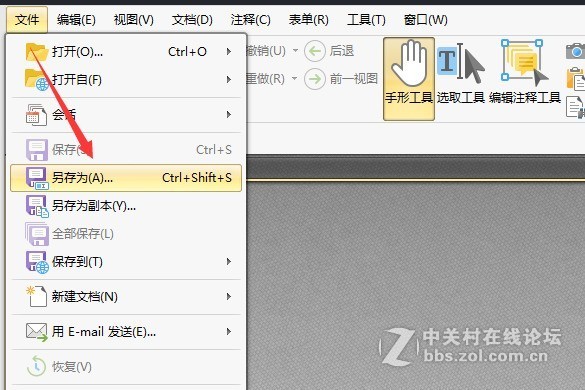Viewport: 585px width, 390px height.
Task: Select the 选取工具 selection tool
Action: 461,73
